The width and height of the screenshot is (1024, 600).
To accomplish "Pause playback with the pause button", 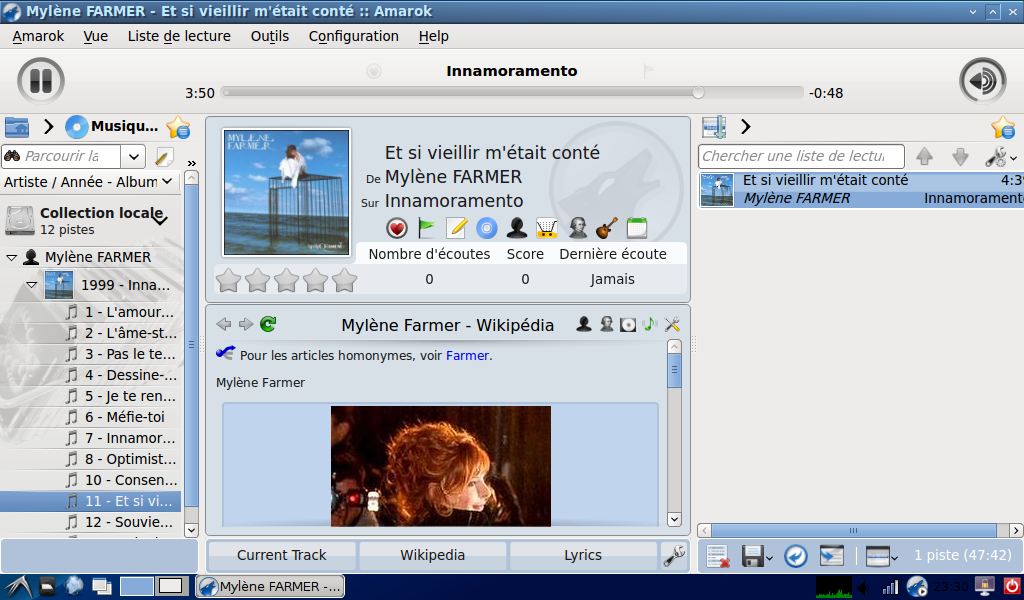I will click(40, 81).
